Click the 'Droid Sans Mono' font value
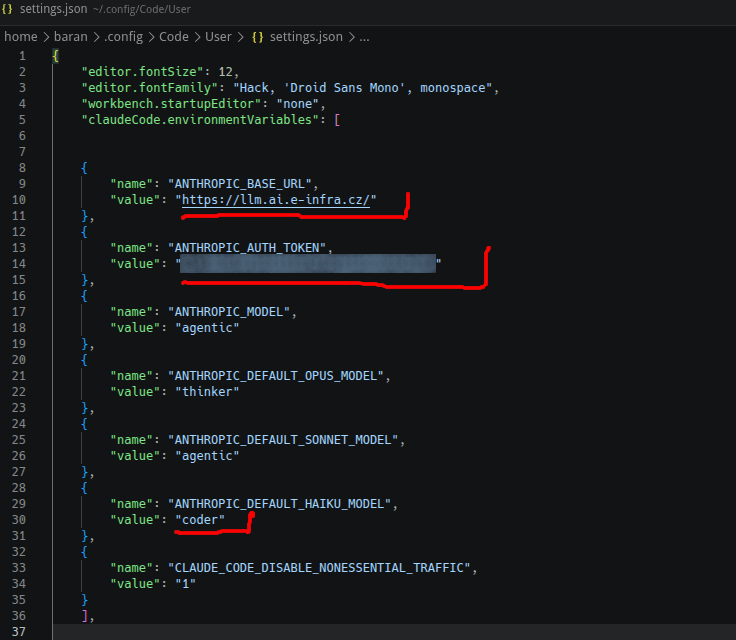736x640 pixels. click(x=344, y=88)
